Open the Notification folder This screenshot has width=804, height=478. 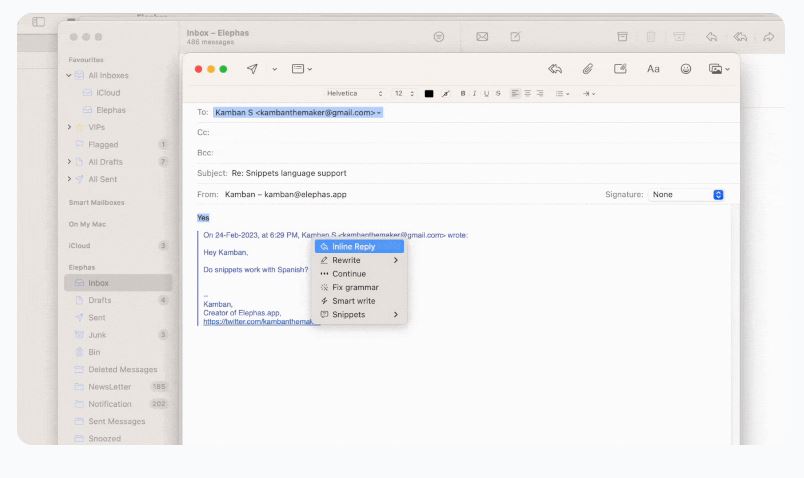coord(118,404)
